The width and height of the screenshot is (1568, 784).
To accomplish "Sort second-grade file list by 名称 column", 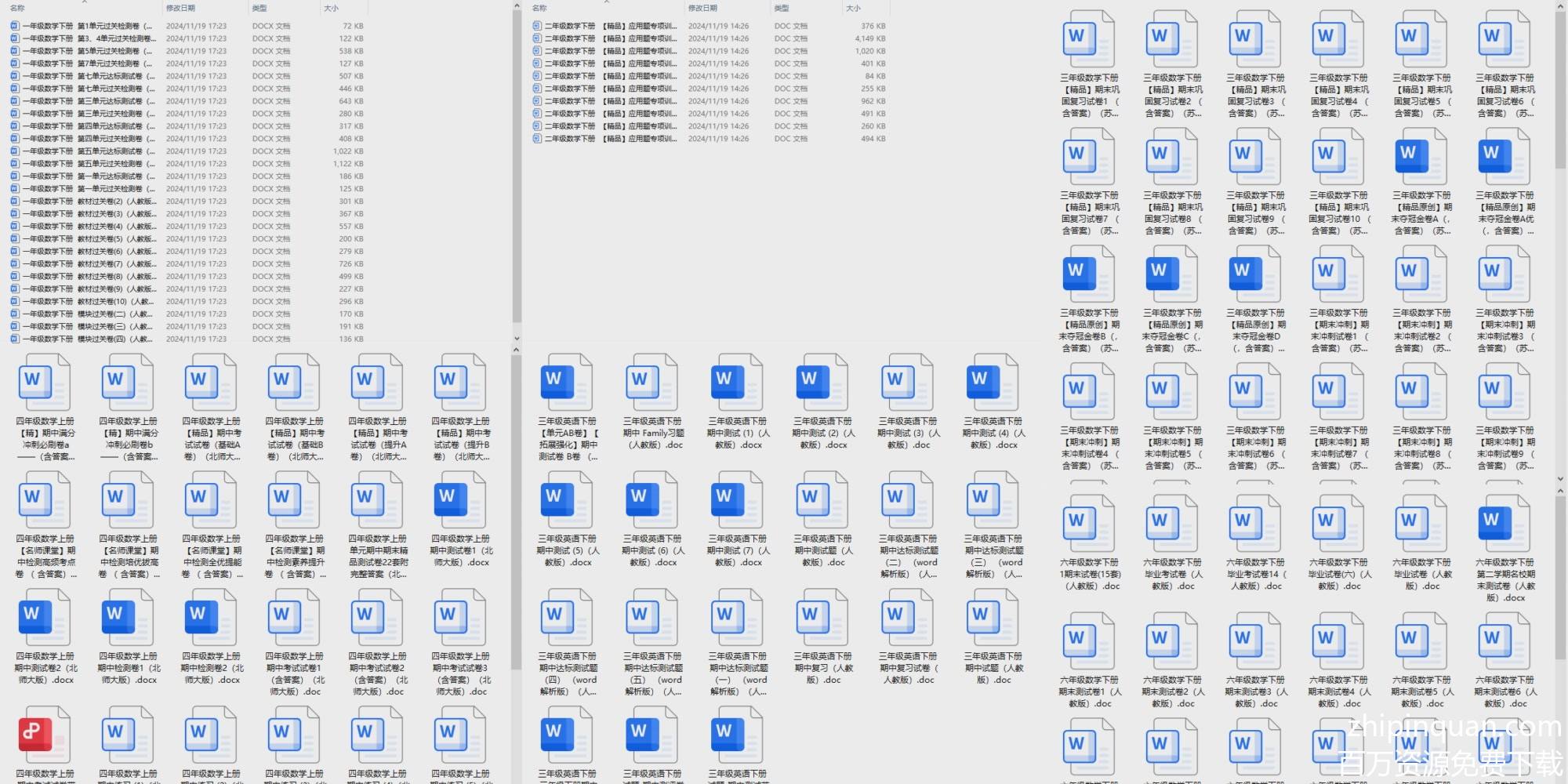I will 540,8.
